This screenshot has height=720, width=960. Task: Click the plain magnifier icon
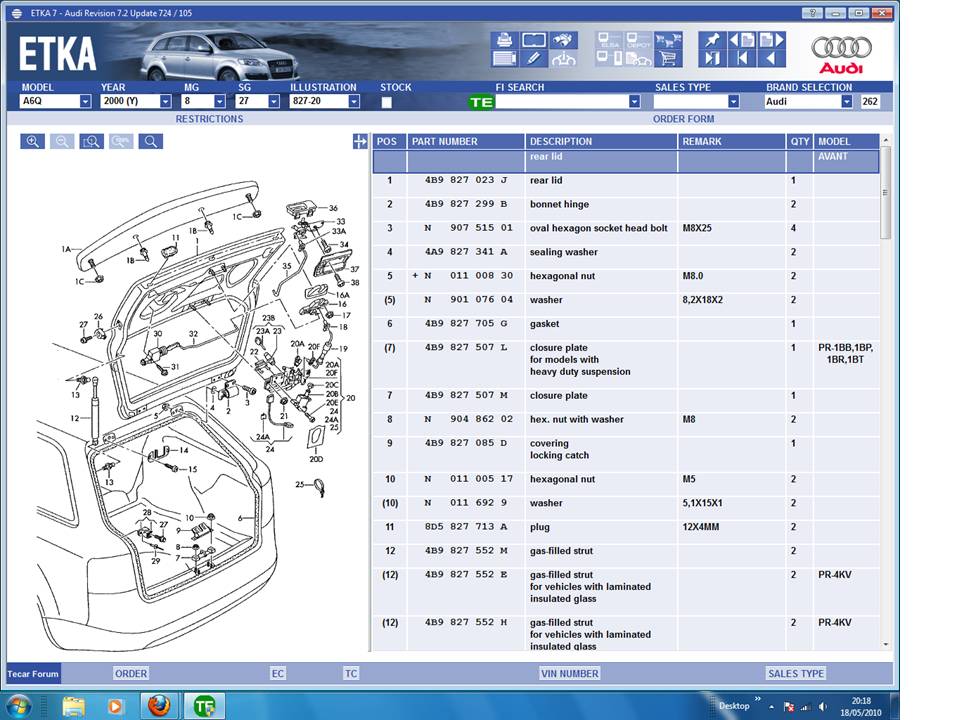coord(151,141)
